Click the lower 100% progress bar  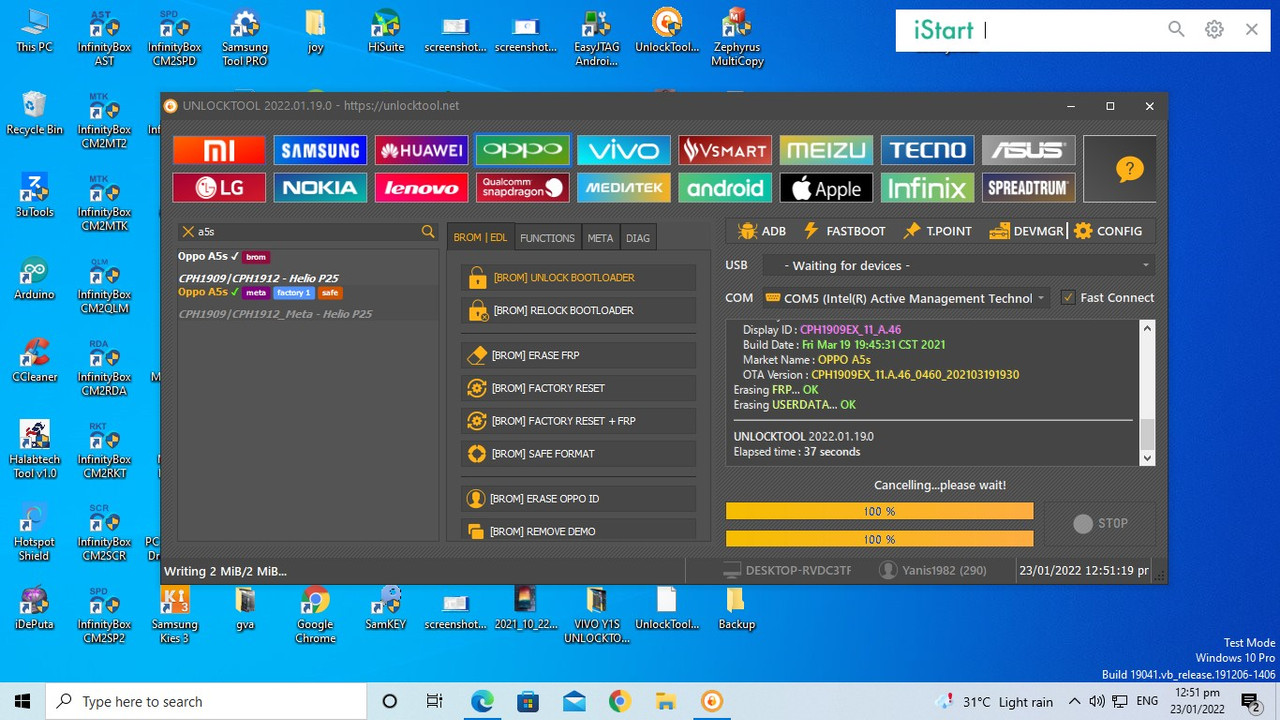[879, 539]
